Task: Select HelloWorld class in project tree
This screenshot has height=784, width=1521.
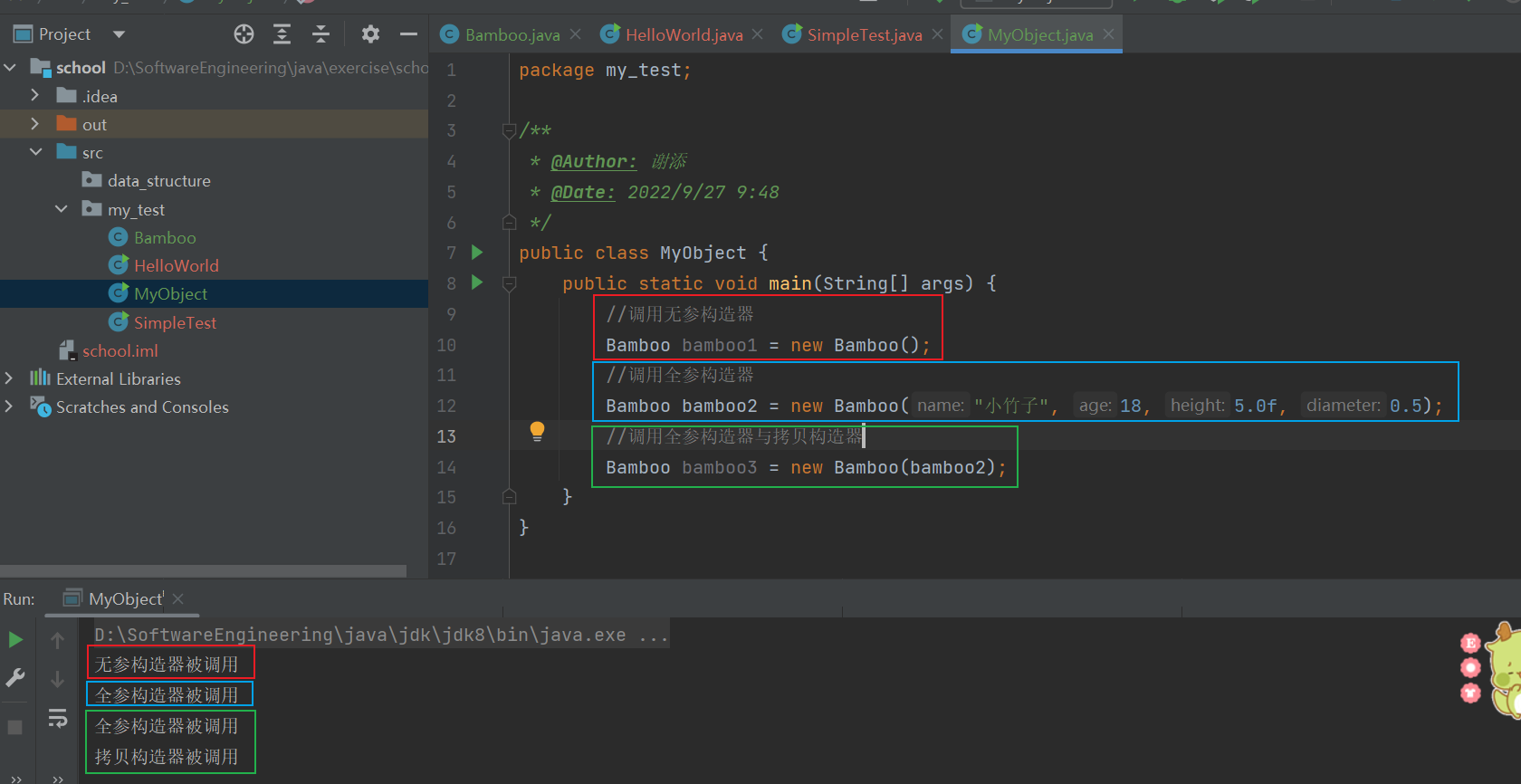Action: (x=176, y=265)
